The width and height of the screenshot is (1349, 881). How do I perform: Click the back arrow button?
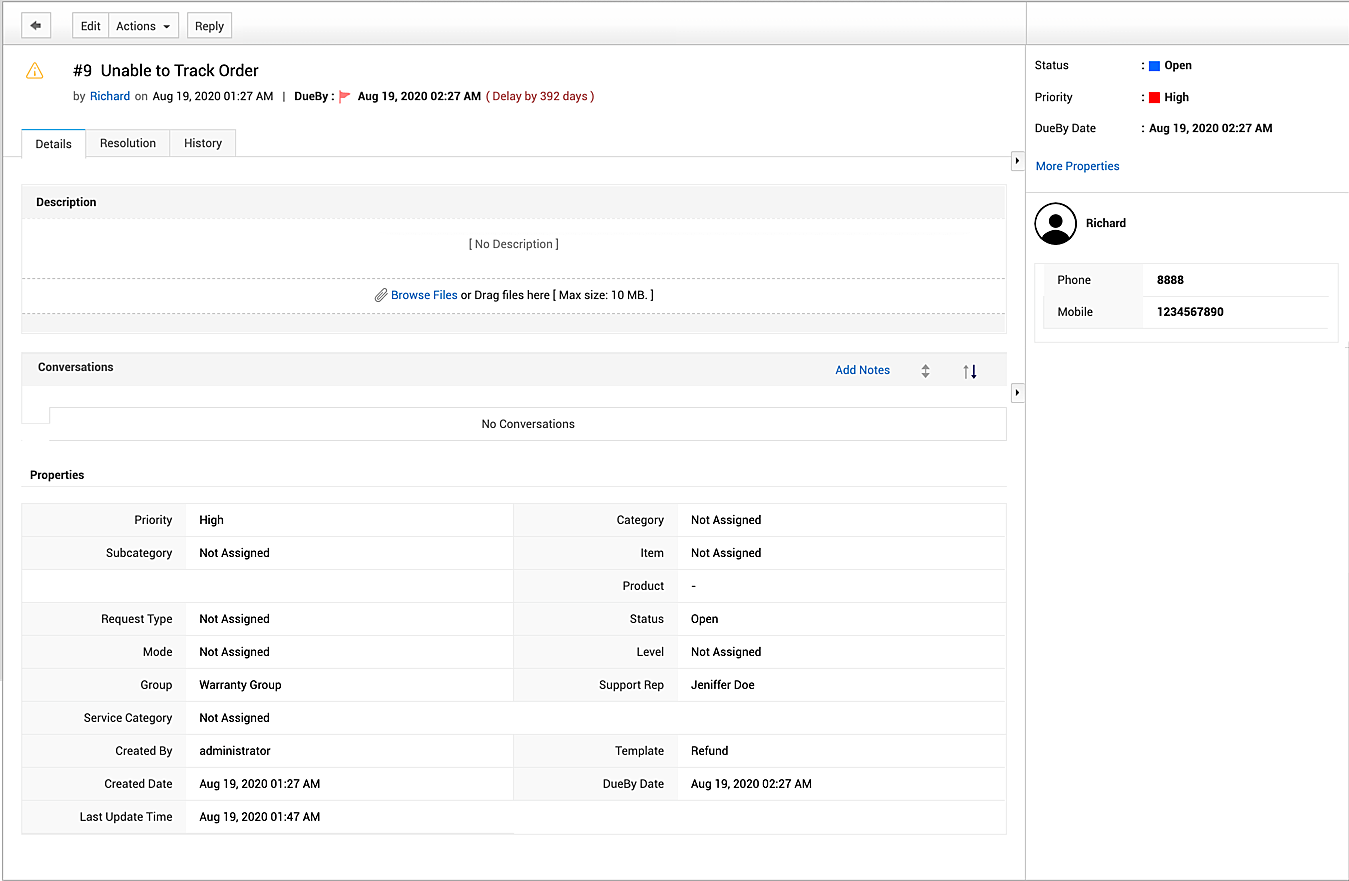[x=36, y=26]
